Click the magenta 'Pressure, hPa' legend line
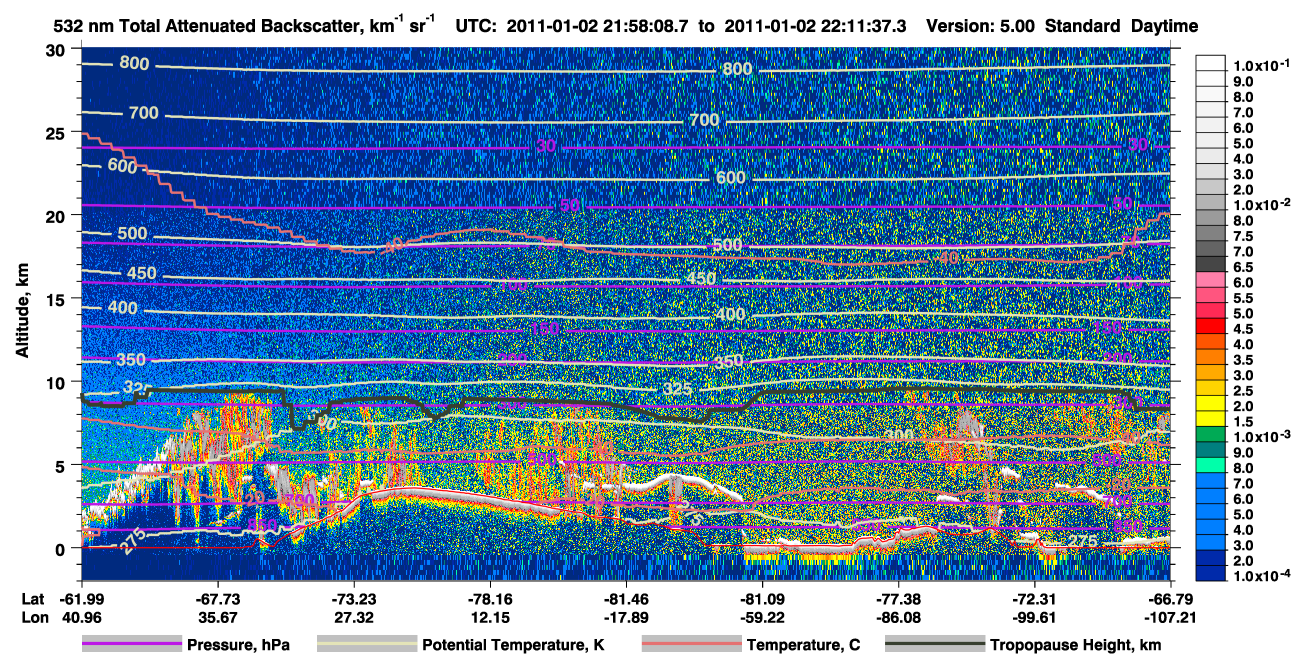Screen dimensions: 1300x667 (x=131, y=645)
